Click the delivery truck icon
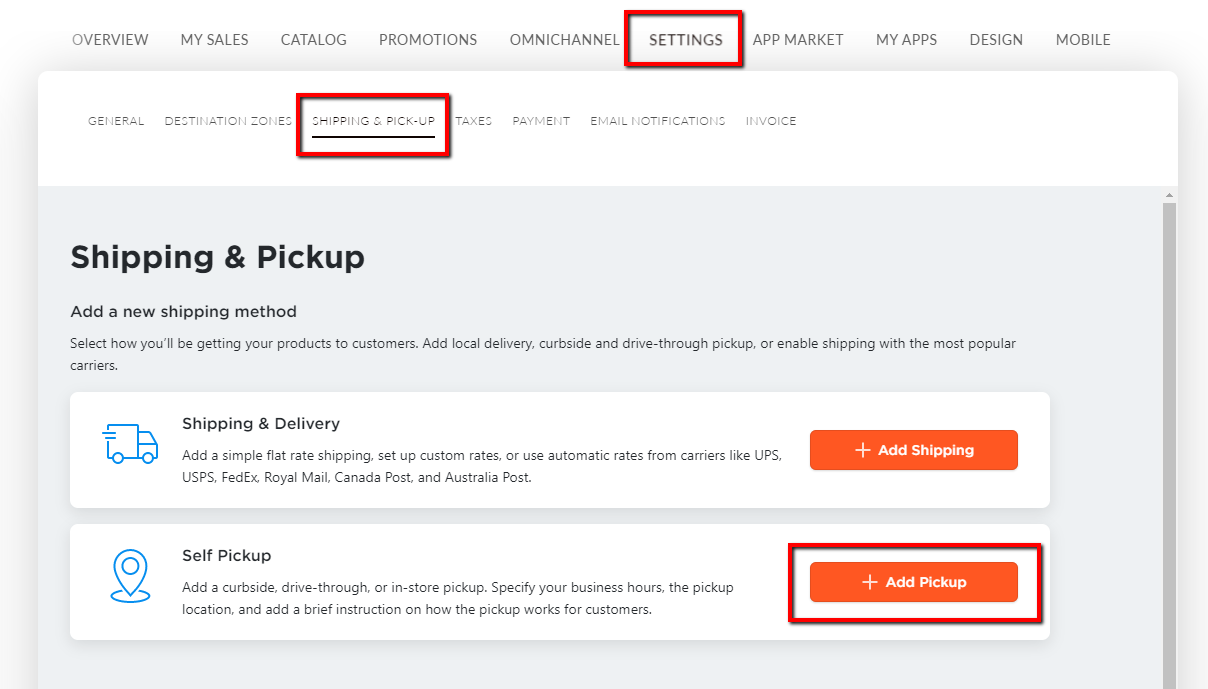Image resolution: width=1208 pixels, height=689 pixels. (131, 443)
